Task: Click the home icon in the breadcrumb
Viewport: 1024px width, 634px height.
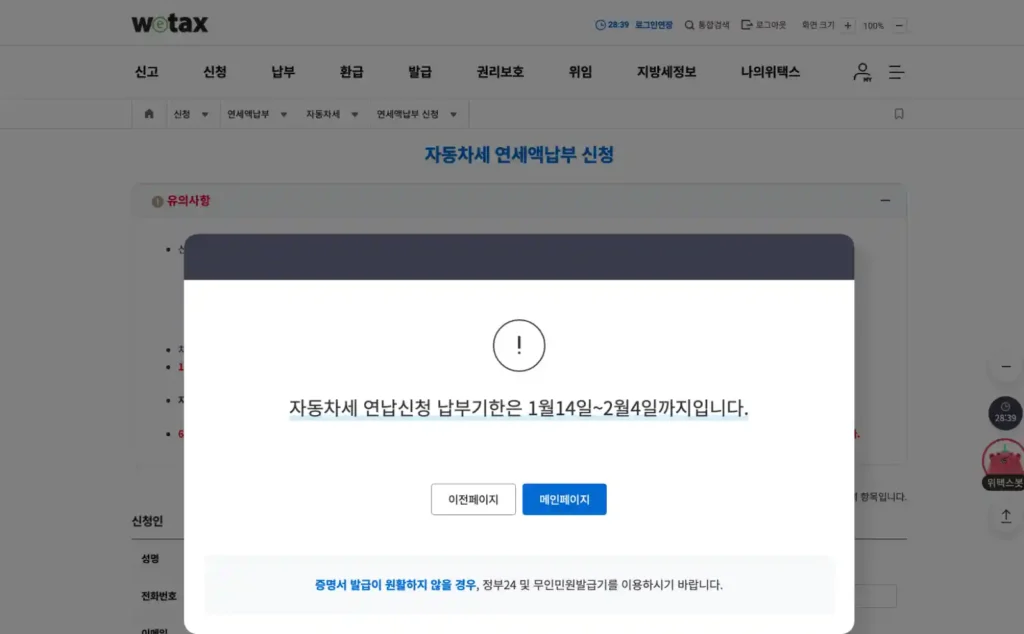Action: (x=148, y=113)
